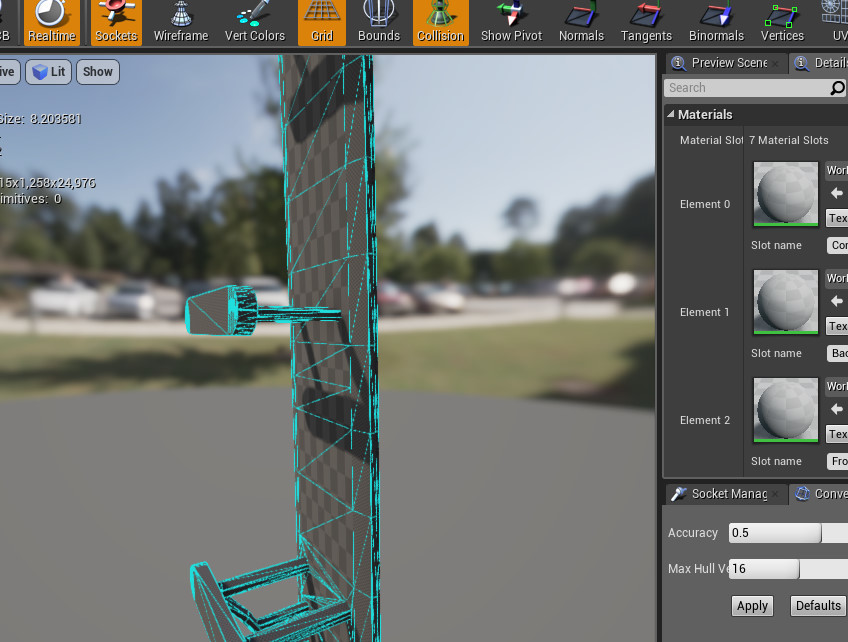Apply the convex decomposition settings

coord(752,606)
